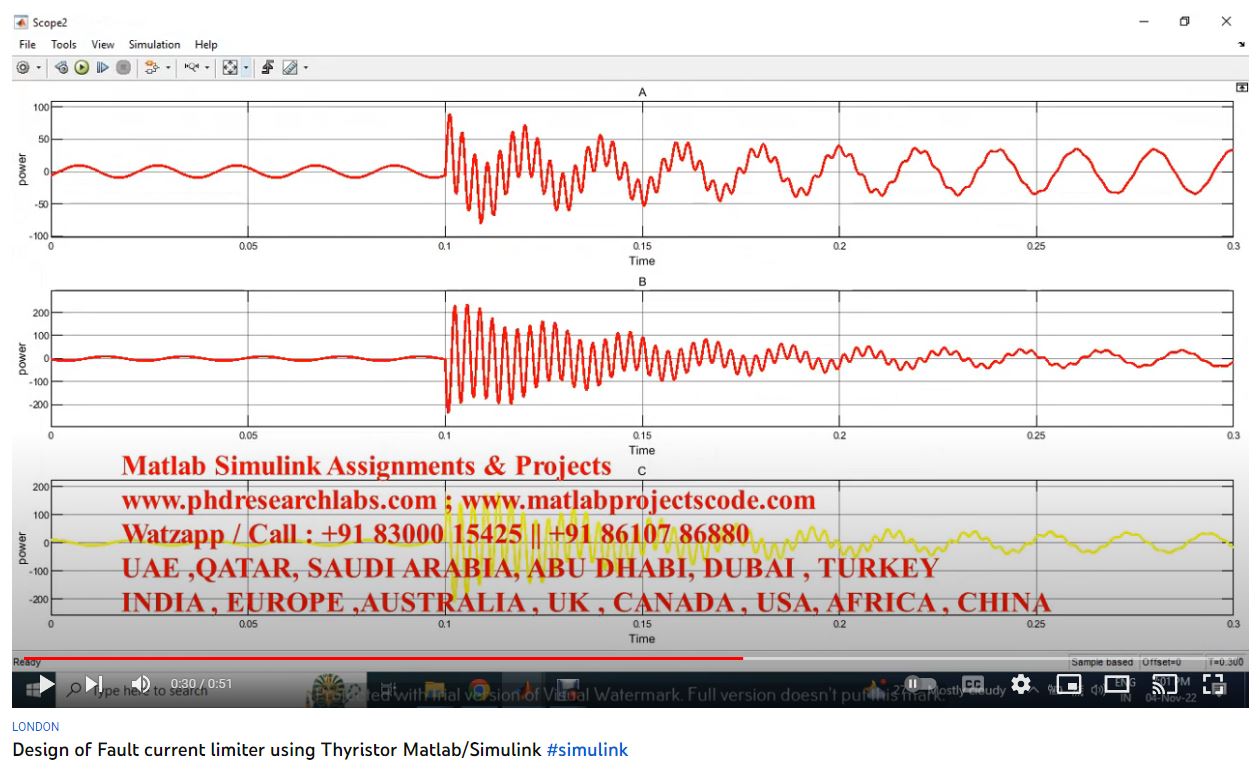
Task: Expand the Cursor Measurements dropdown arrow
Action: pos(306,67)
